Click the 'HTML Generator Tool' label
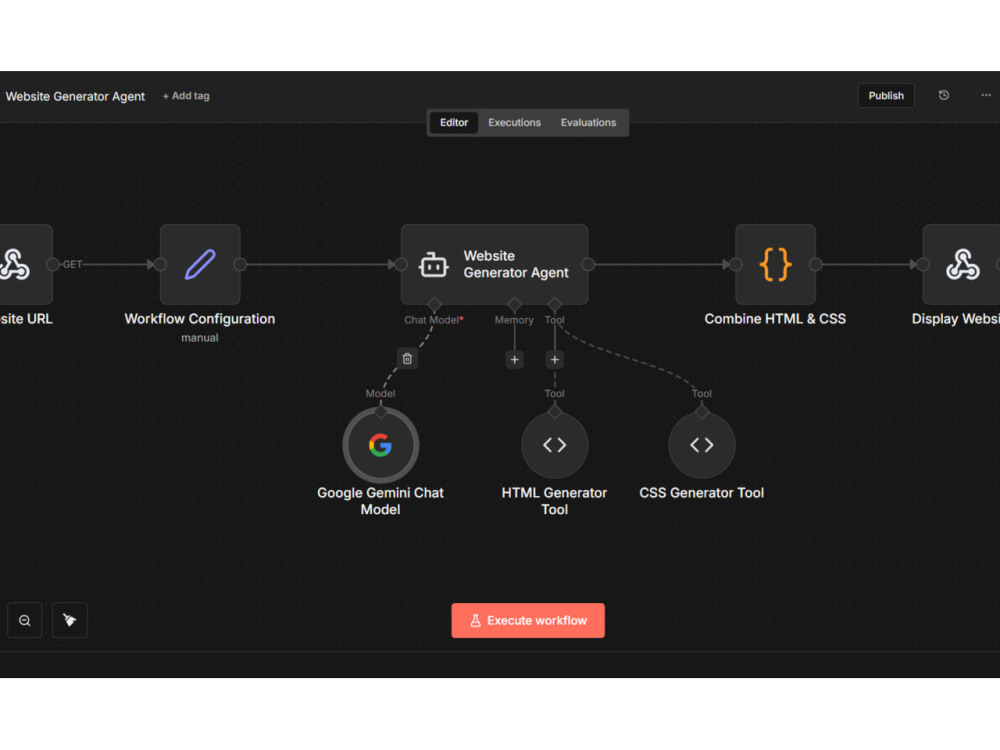This screenshot has height=750, width=1000. [554, 501]
